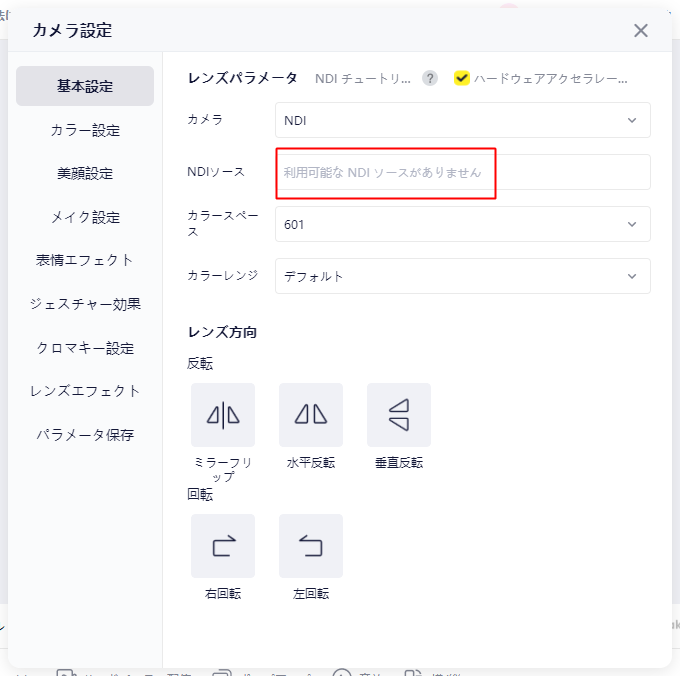Viewport: 680px width, 676px height.
Task: Click the NDI tutorial help question icon
Action: coord(430,78)
